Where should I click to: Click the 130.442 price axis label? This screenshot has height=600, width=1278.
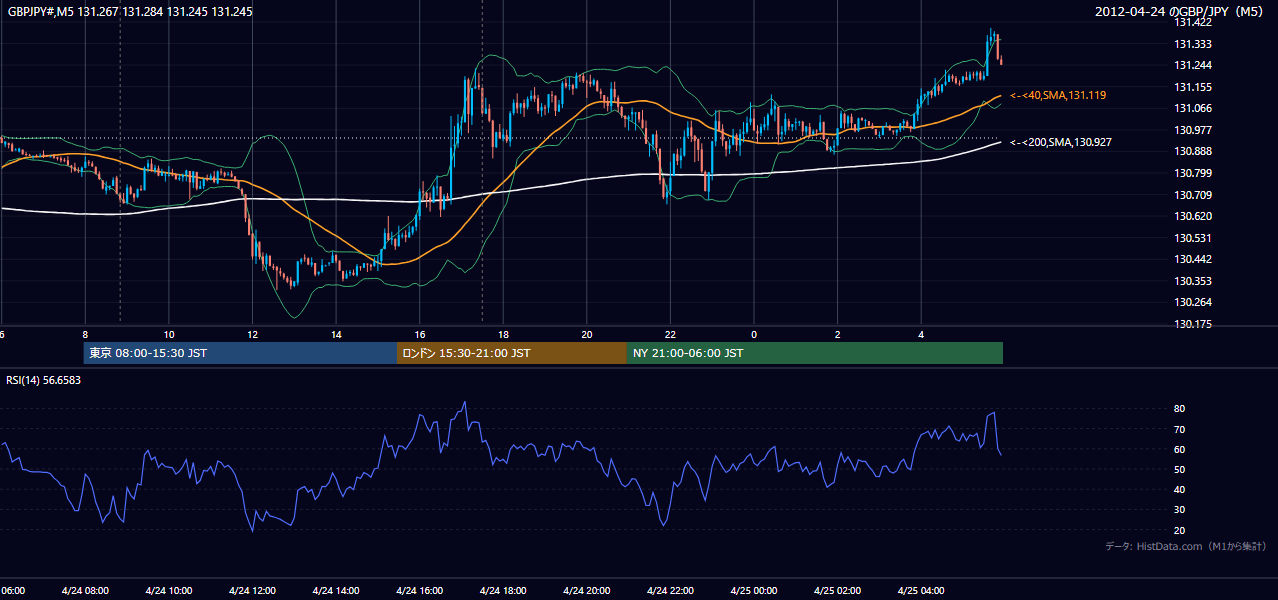coord(1193,259)
